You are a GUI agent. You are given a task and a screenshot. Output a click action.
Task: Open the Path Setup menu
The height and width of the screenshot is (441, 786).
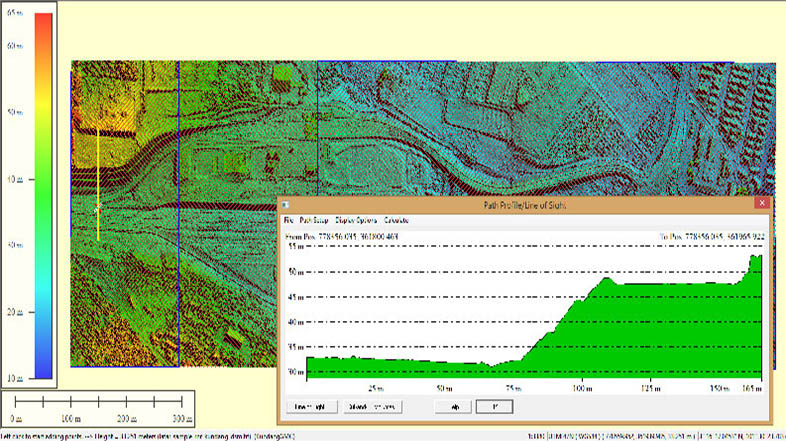click(313, 219)
